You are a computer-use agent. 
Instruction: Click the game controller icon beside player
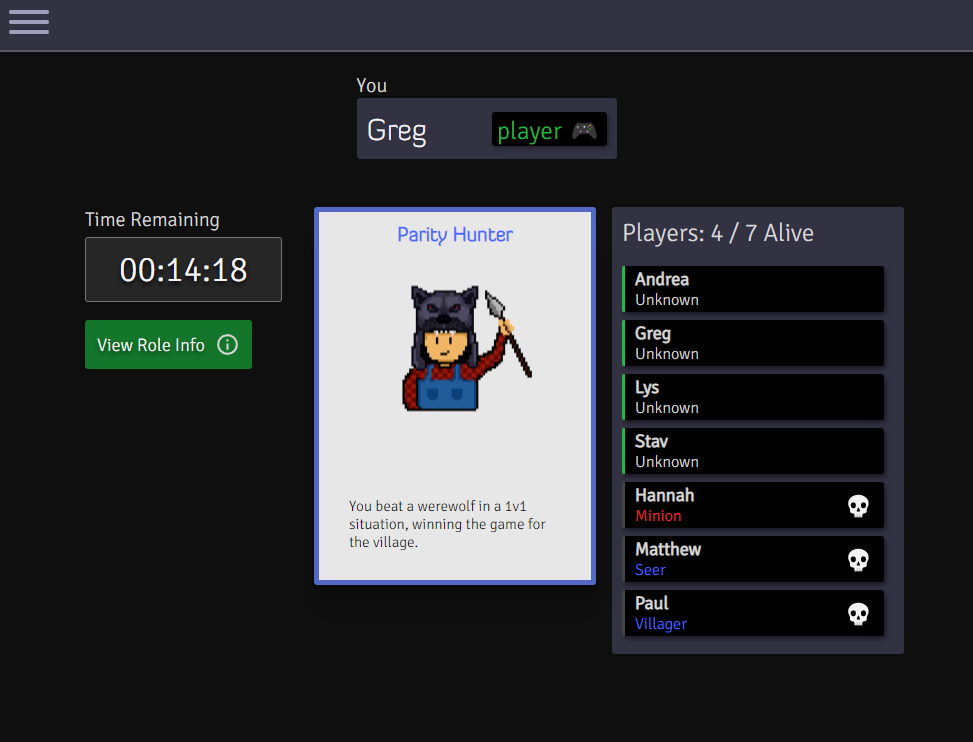click(x=584, y=131)
